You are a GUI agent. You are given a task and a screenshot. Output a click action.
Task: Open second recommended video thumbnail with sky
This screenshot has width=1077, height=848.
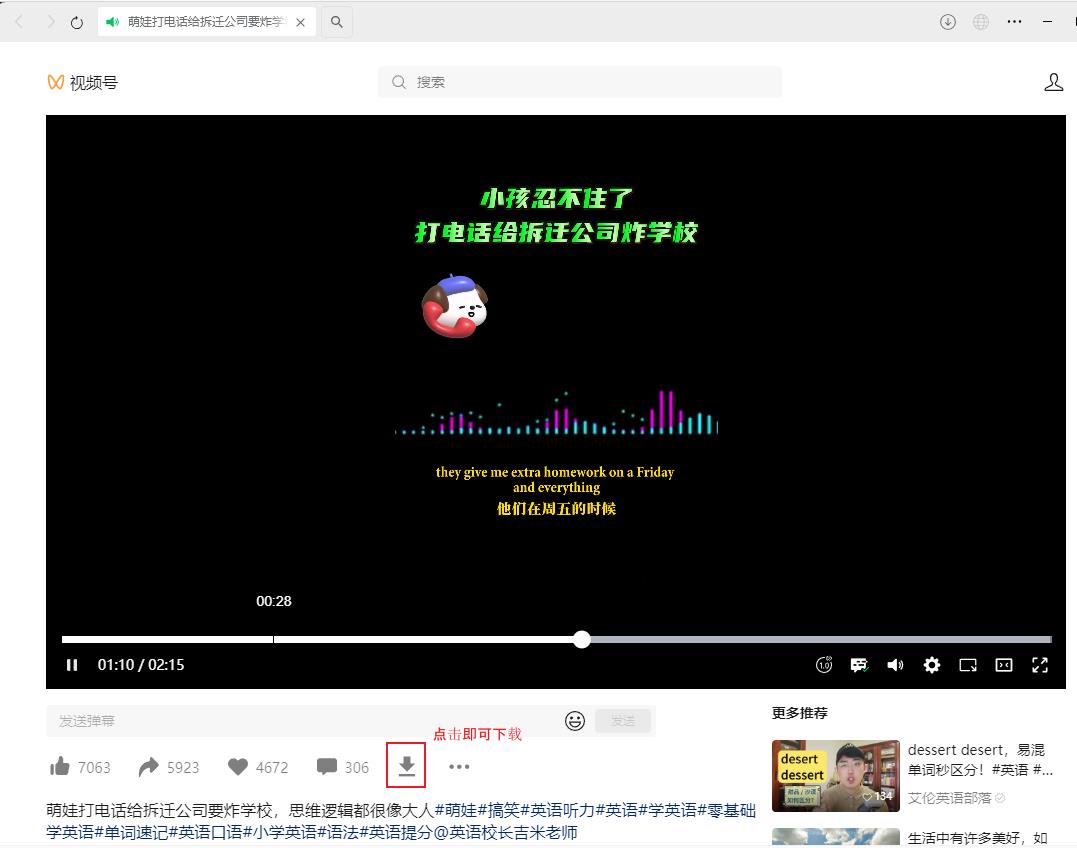pyautogui.click(x=835, y=836)
